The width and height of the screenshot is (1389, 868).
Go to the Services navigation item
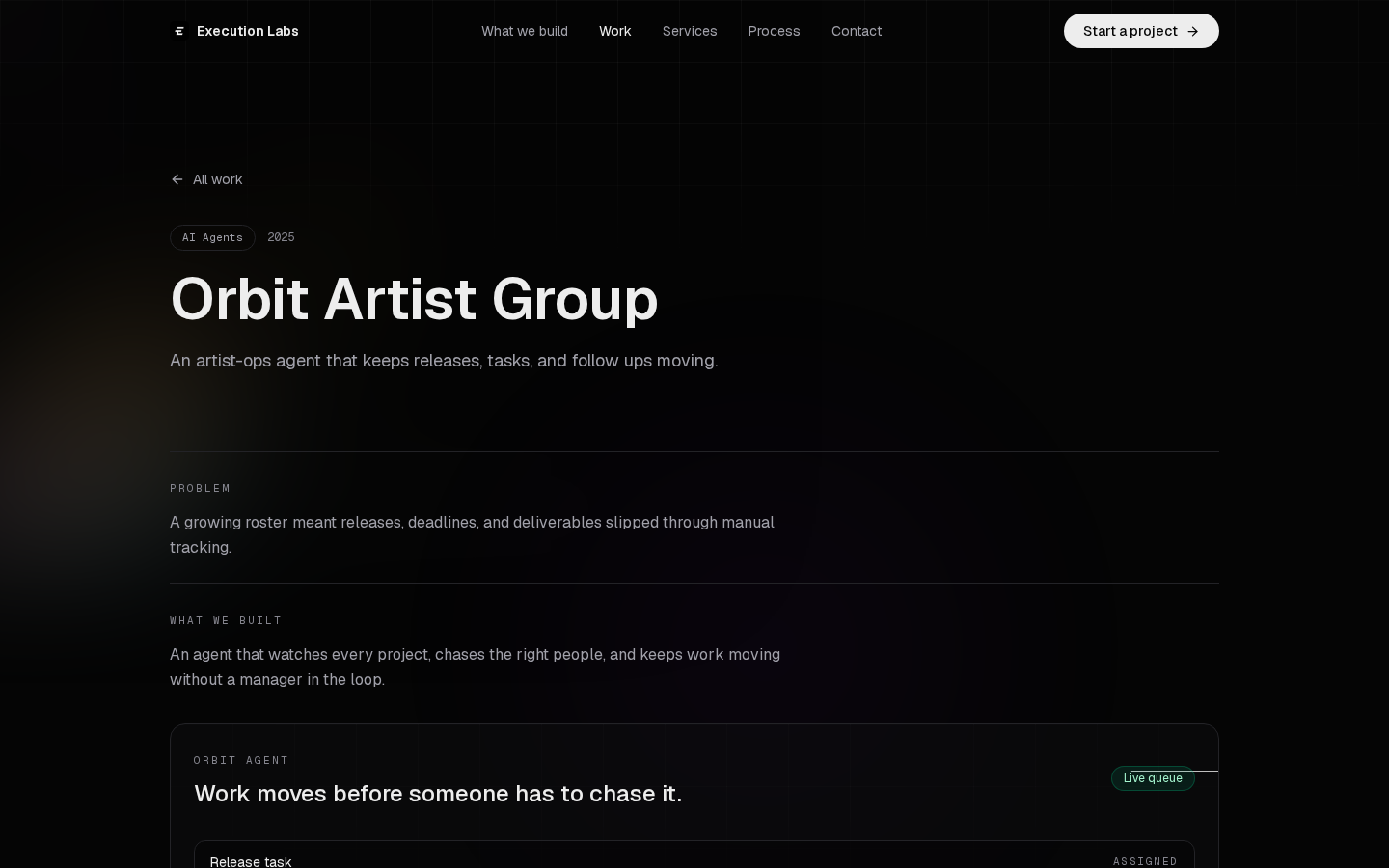[x=690, y=31]
